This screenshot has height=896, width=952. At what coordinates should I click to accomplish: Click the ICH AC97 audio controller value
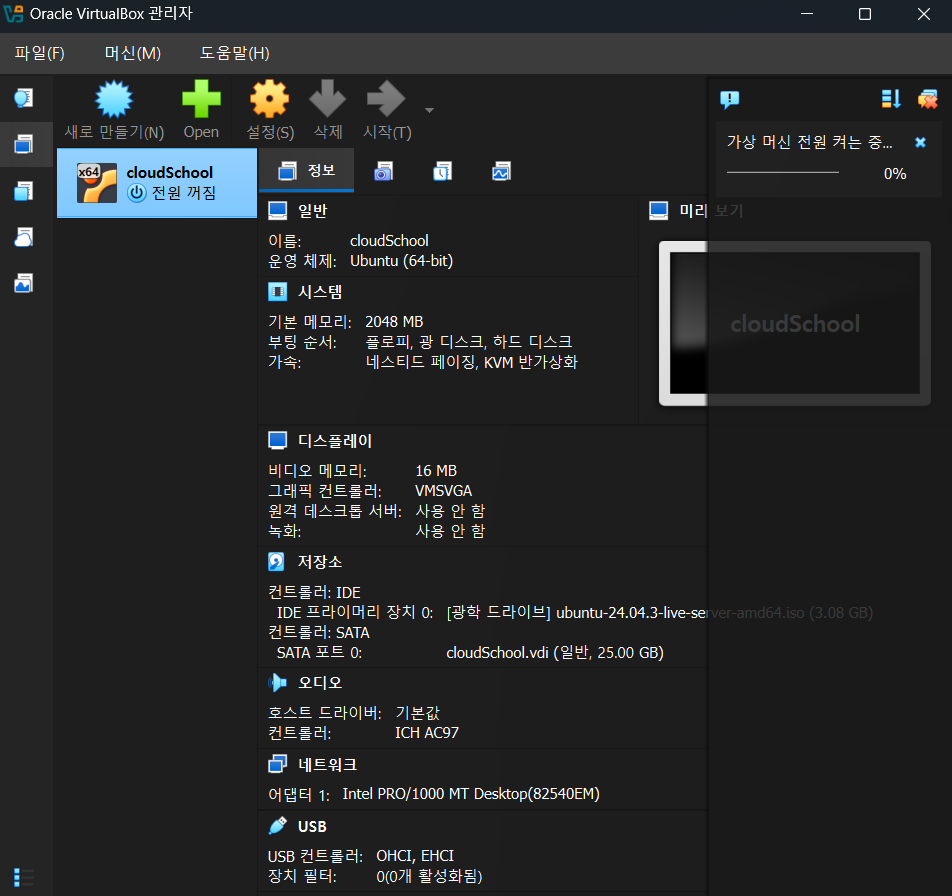coord(427,733)
